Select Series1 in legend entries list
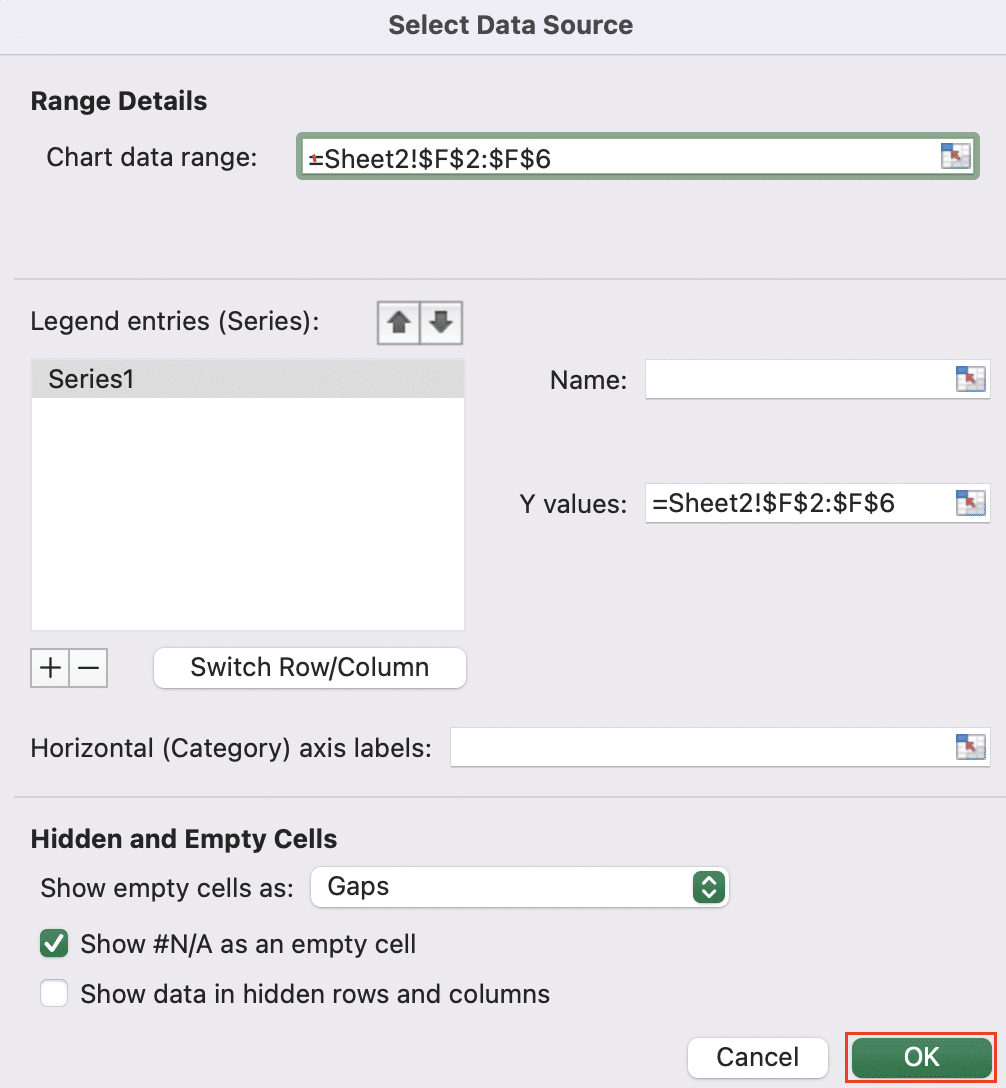This screenshot has height=1088, width=1006. click(248, 379)
